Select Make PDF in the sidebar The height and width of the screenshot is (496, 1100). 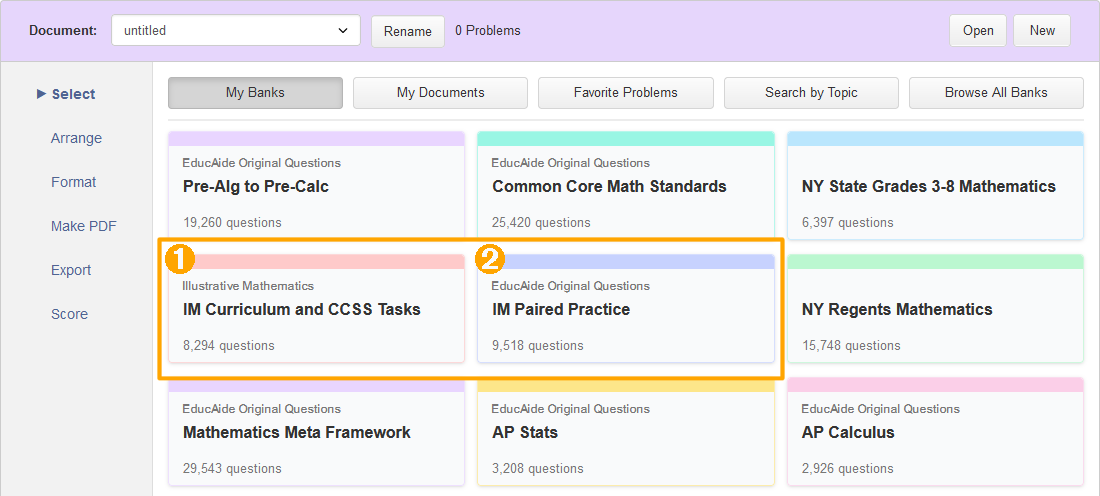pos(84,226)
